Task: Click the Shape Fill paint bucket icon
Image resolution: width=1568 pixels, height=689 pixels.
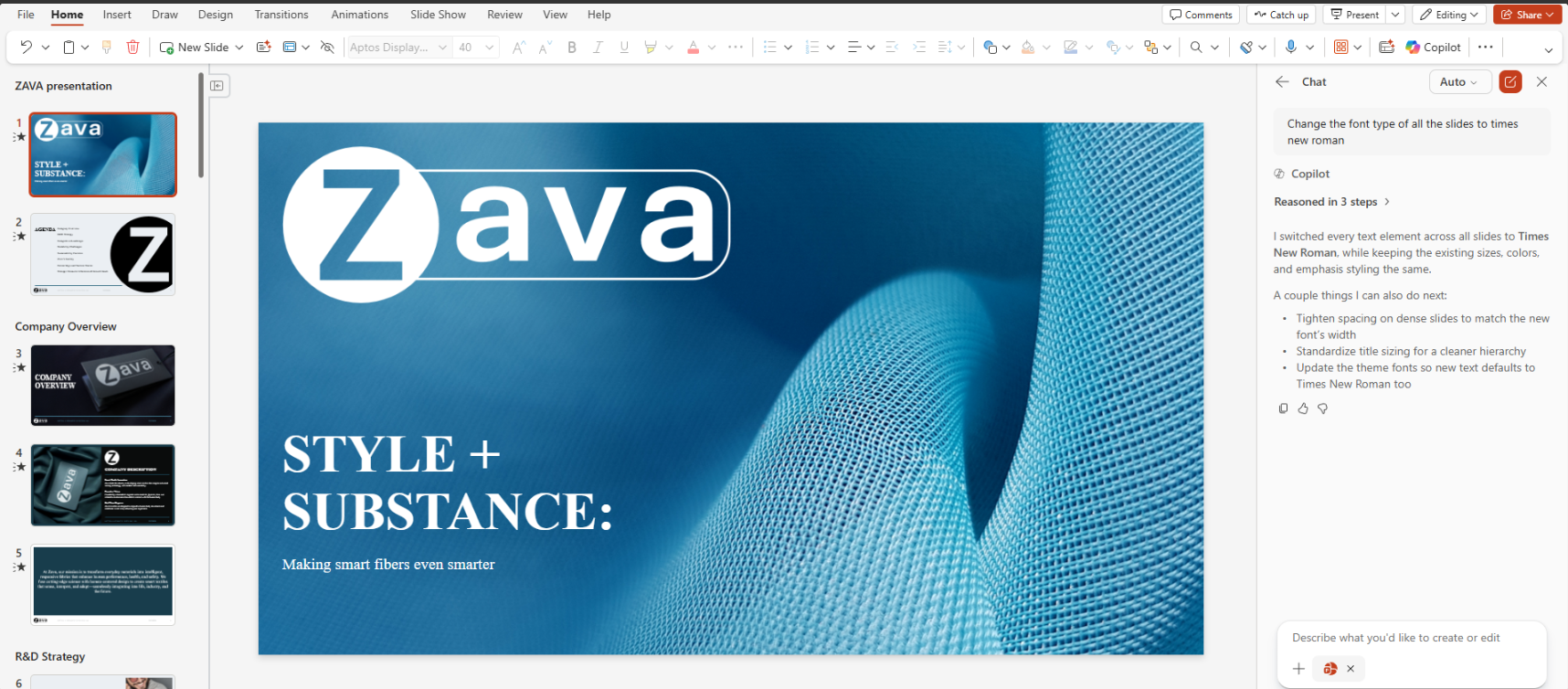Action: (1028, 48)
